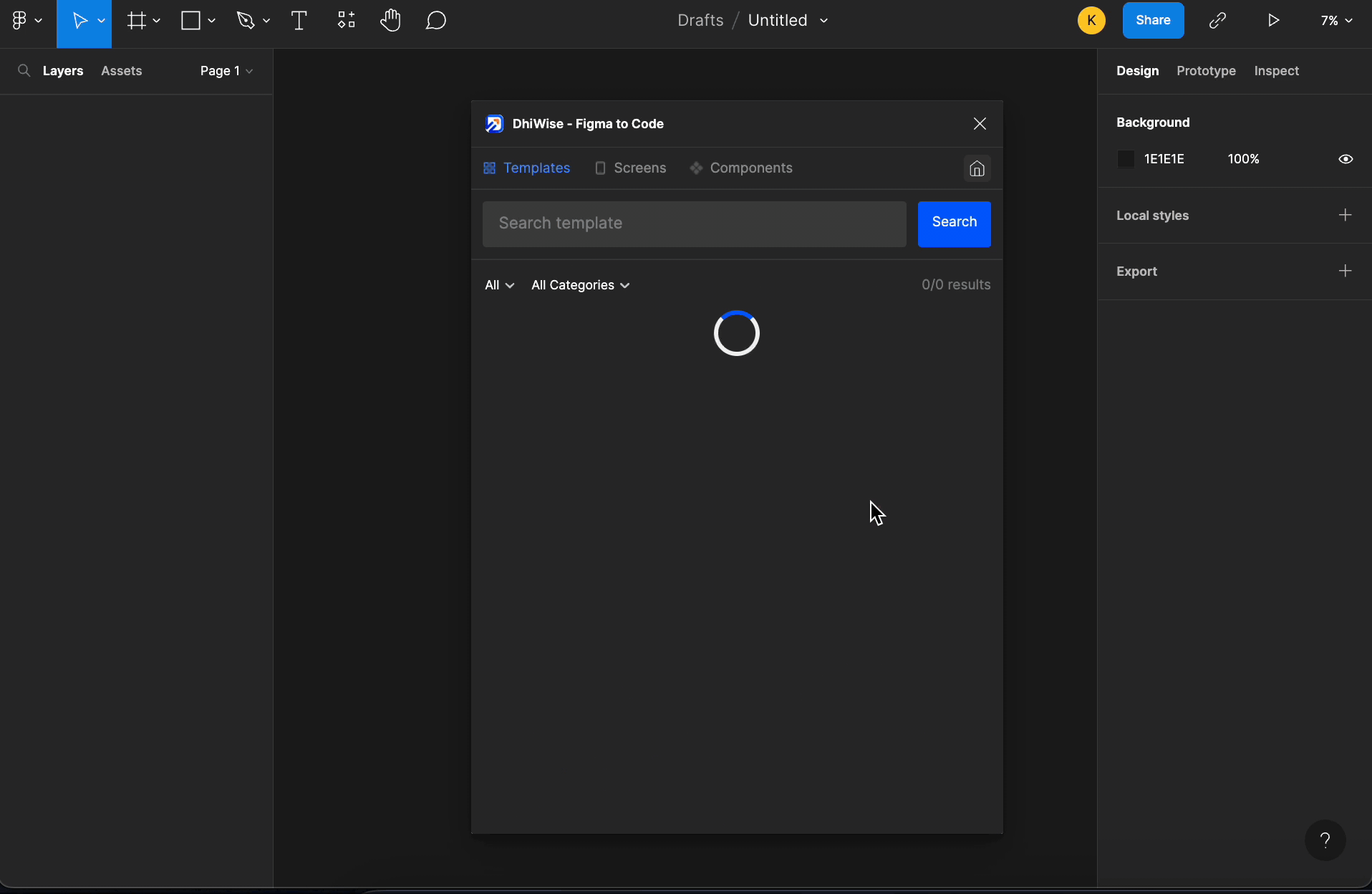Image resolution: width=1372 pixels, height=894 pixels.
Task: Switch to the Assets tab
Action: (x=122, y=71)
